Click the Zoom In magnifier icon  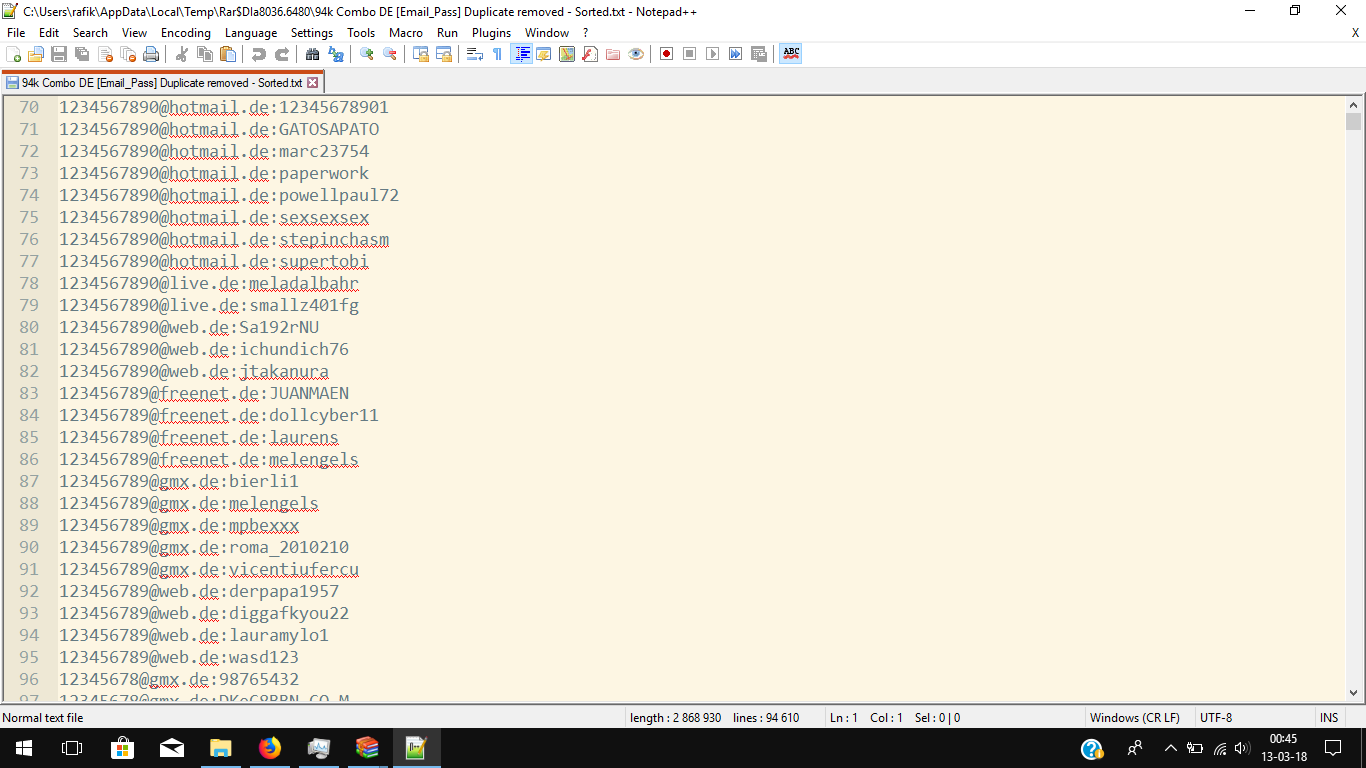367,54
